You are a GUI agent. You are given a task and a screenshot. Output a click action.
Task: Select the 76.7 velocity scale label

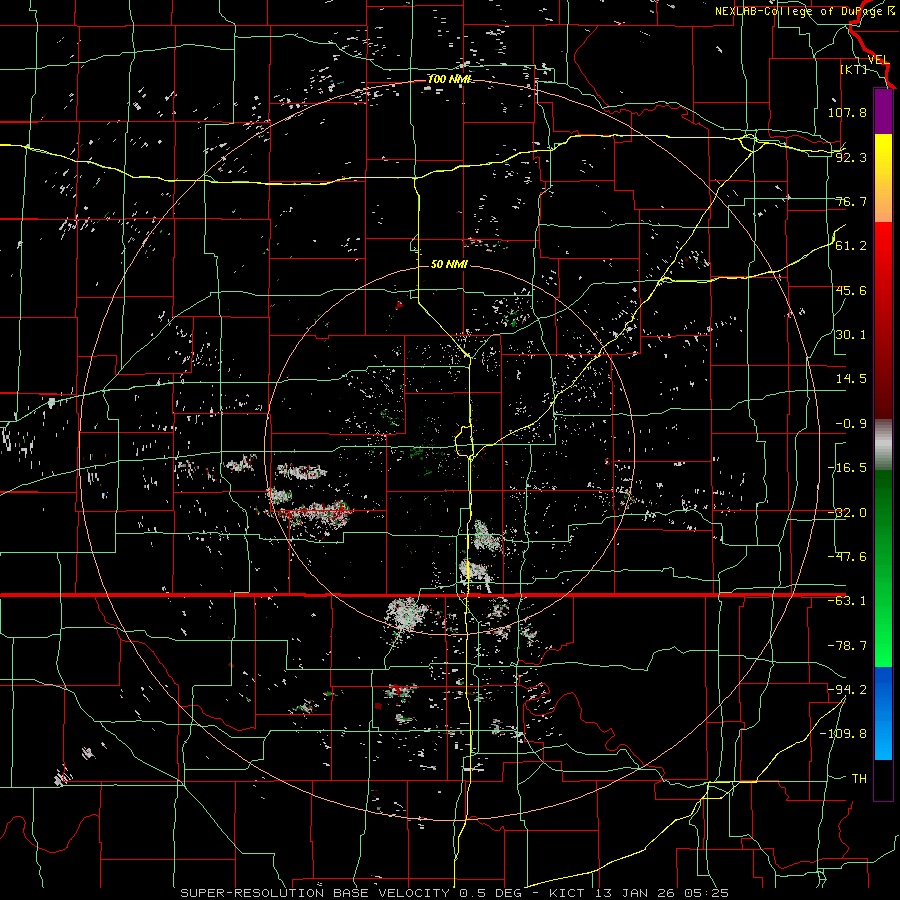click(851, 201)
